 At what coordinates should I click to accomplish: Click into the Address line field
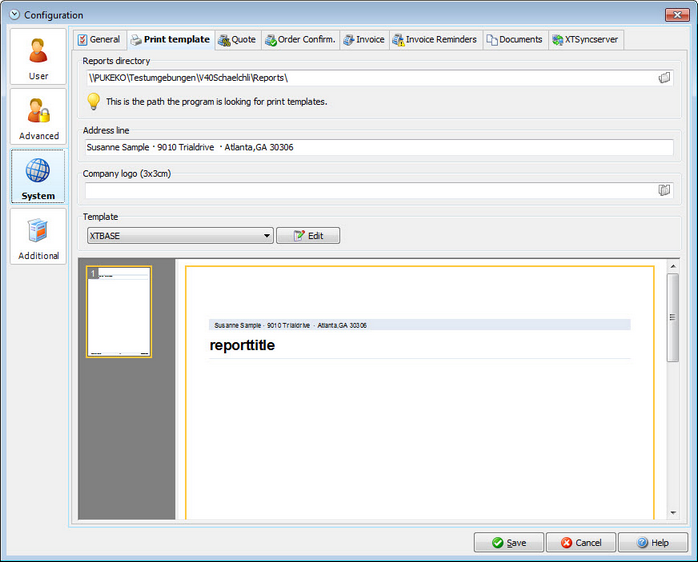tap(379, 147)
